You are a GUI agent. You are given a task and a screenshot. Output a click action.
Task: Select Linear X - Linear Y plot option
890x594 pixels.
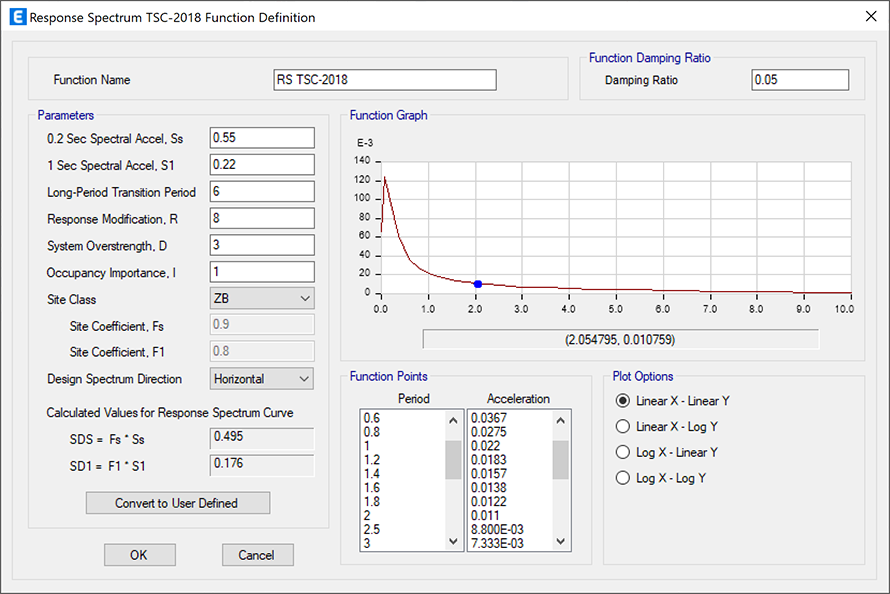point(623,401)
